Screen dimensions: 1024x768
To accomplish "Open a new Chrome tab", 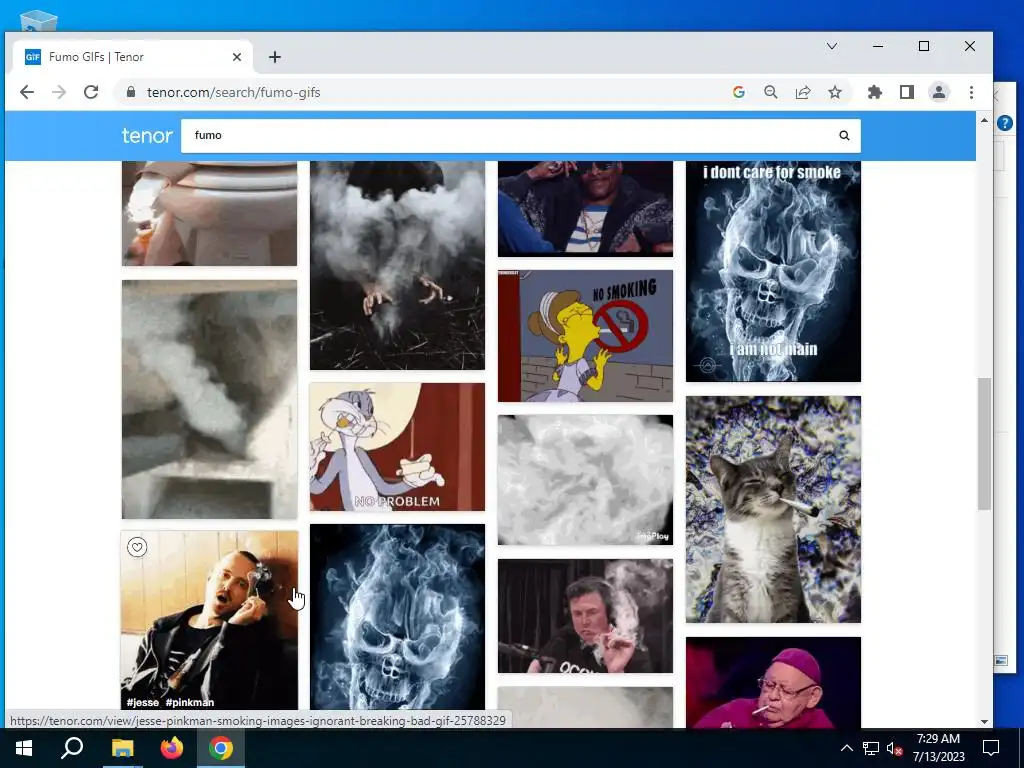I will pos(274,57).
